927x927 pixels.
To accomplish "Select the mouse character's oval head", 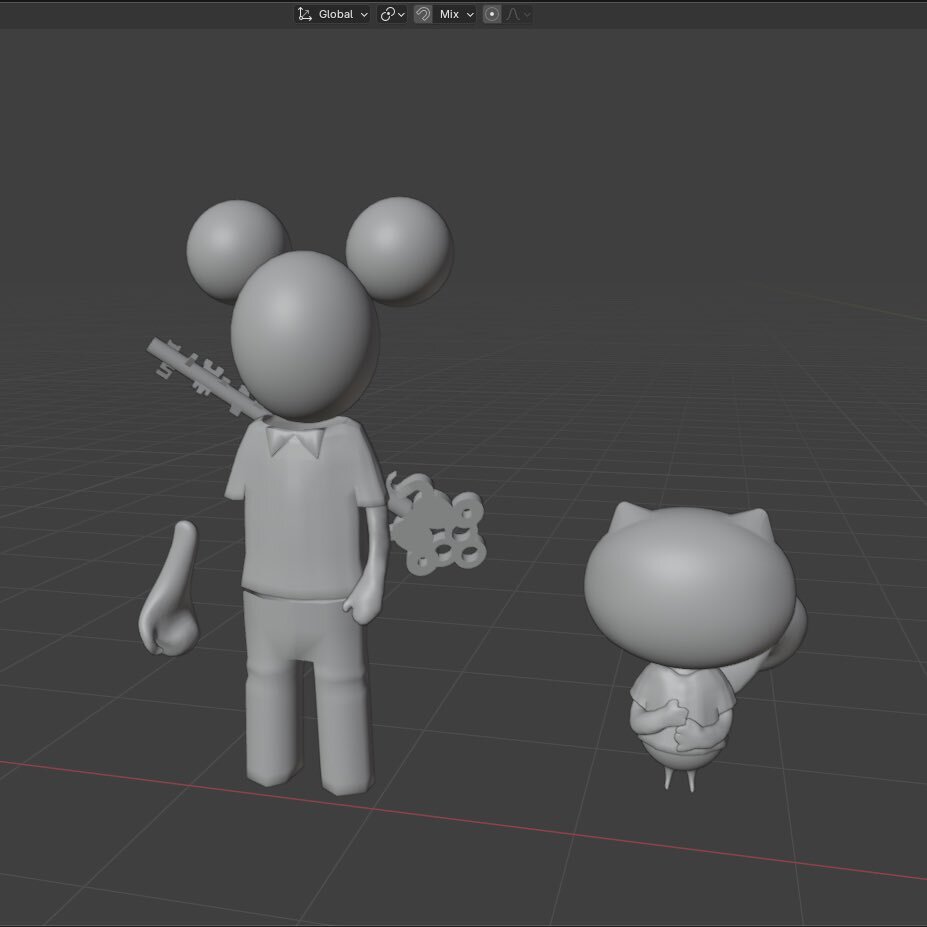I will coord(304,335).
